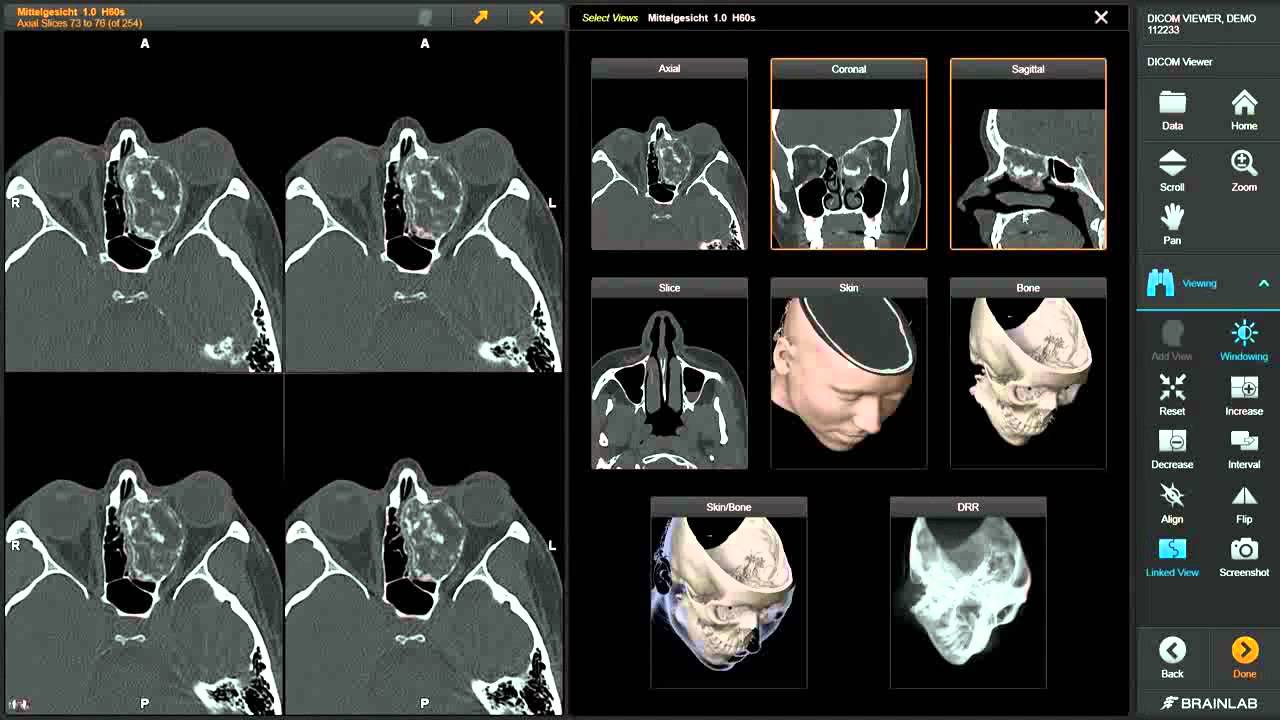Select the Skin 3D view thumbnail

[849, 373]
